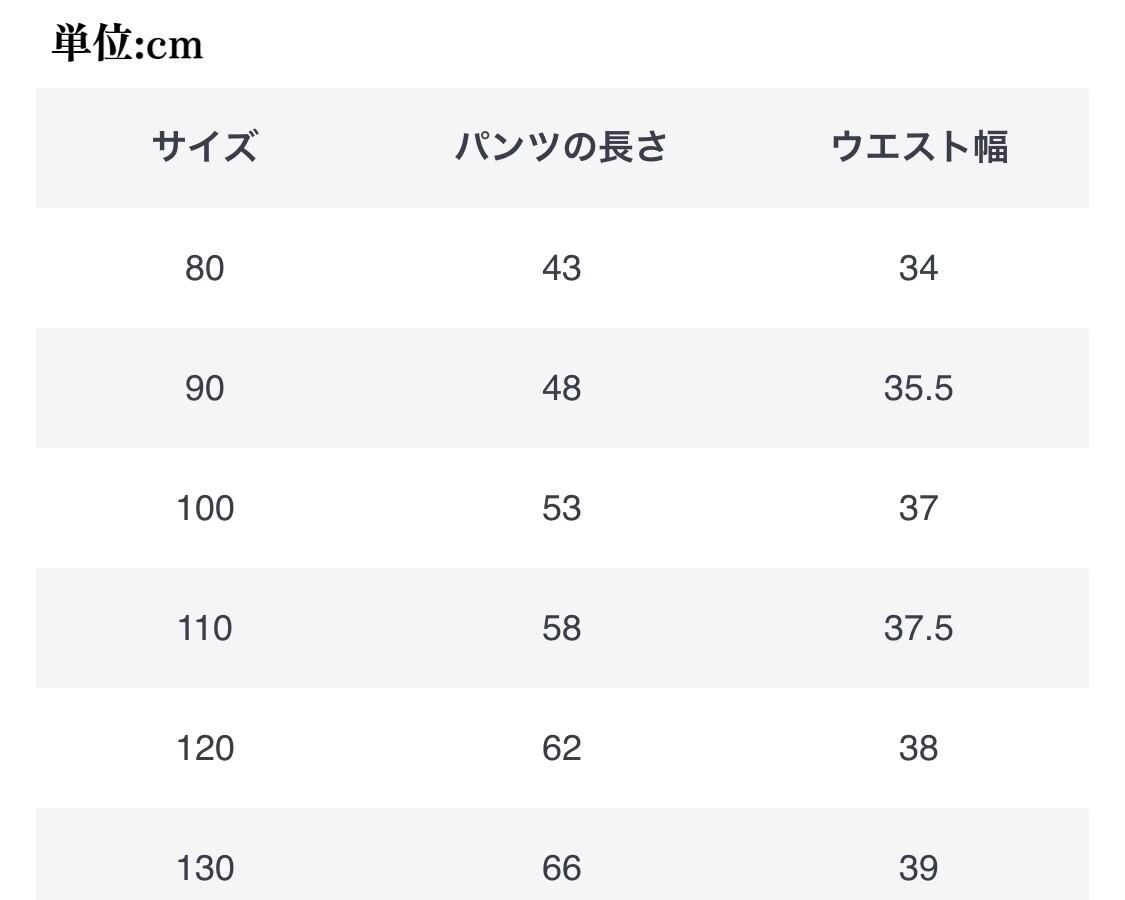Click waist width value 34
The height and width of the screenshot is (900, 1125).
pos(918,268)
